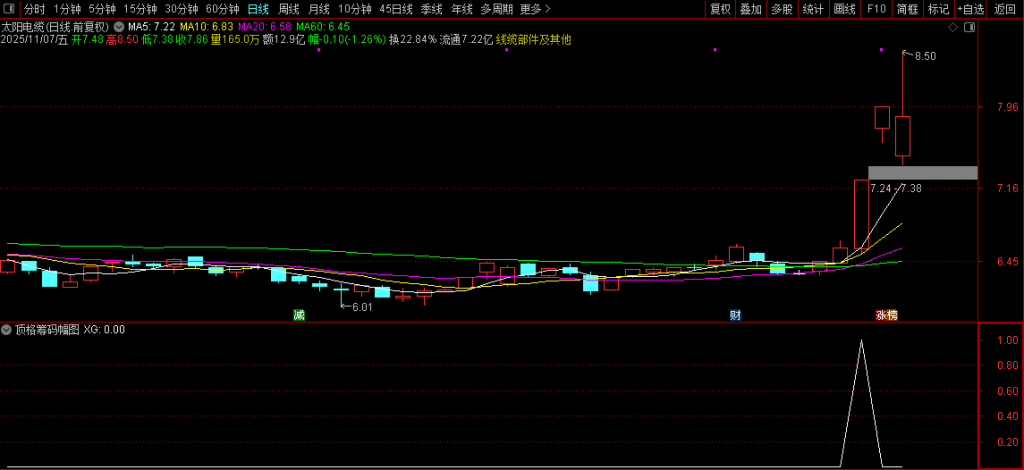Click the 叠加 overlay button

click(x=751, y=9)
